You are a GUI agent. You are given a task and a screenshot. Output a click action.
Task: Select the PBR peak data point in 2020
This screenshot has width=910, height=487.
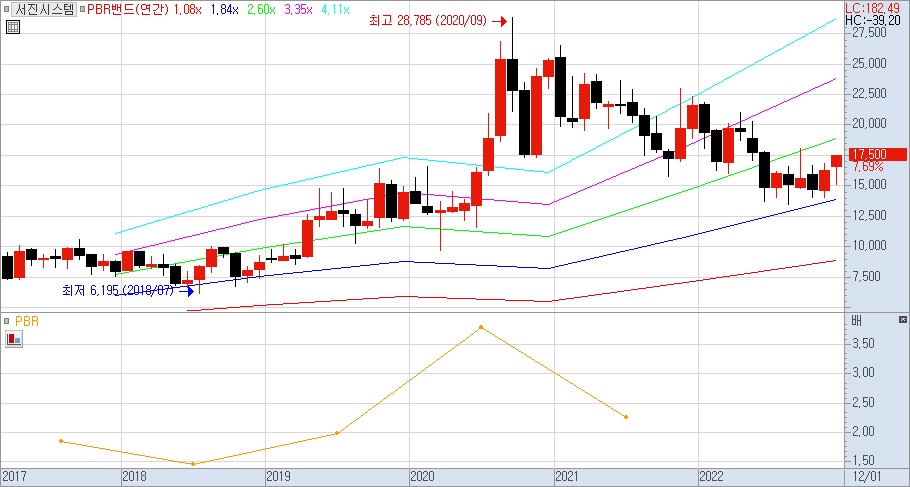tap(481, 327)
